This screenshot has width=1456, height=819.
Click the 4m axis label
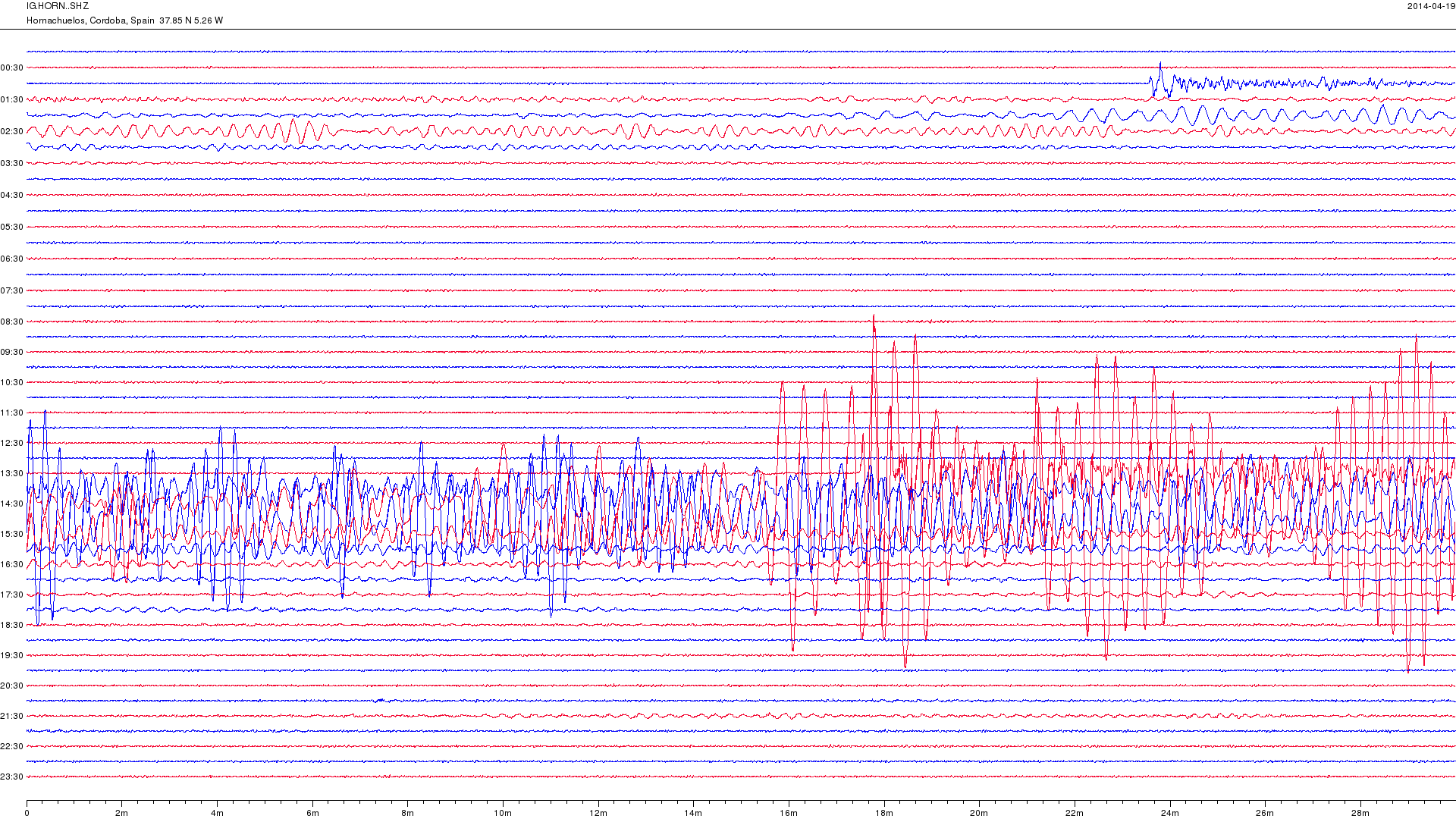pyautogui.click(x=217, y=813)
